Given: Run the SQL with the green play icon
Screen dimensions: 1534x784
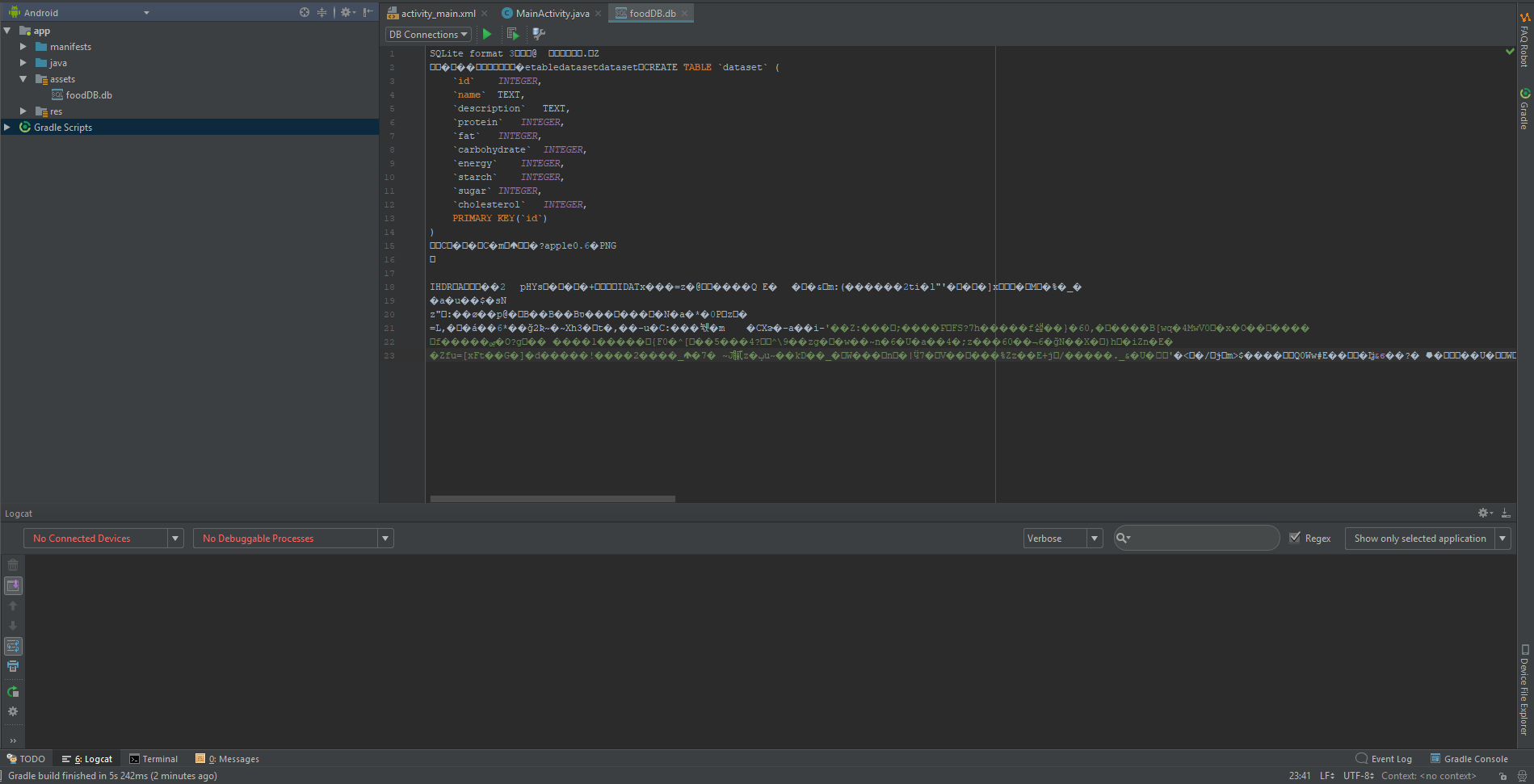Looking at the screenshot, I should (487, 34).
